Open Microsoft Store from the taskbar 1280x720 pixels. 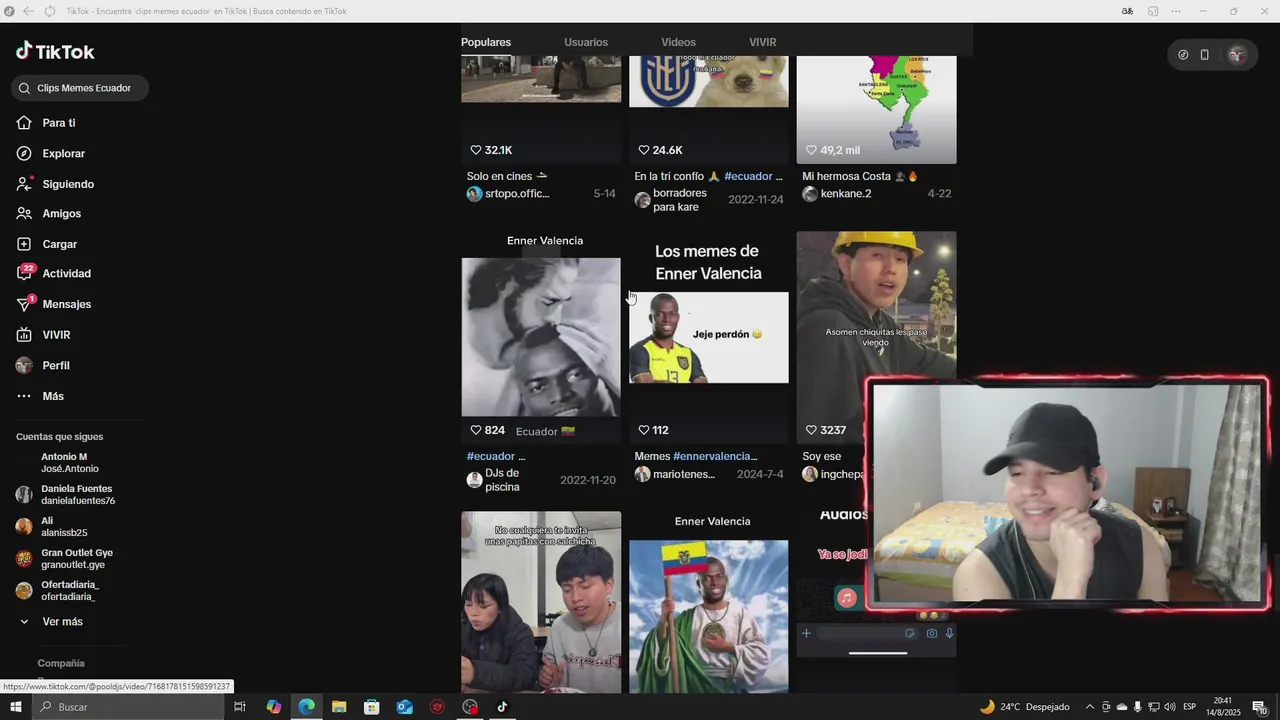tap(372, 707)
